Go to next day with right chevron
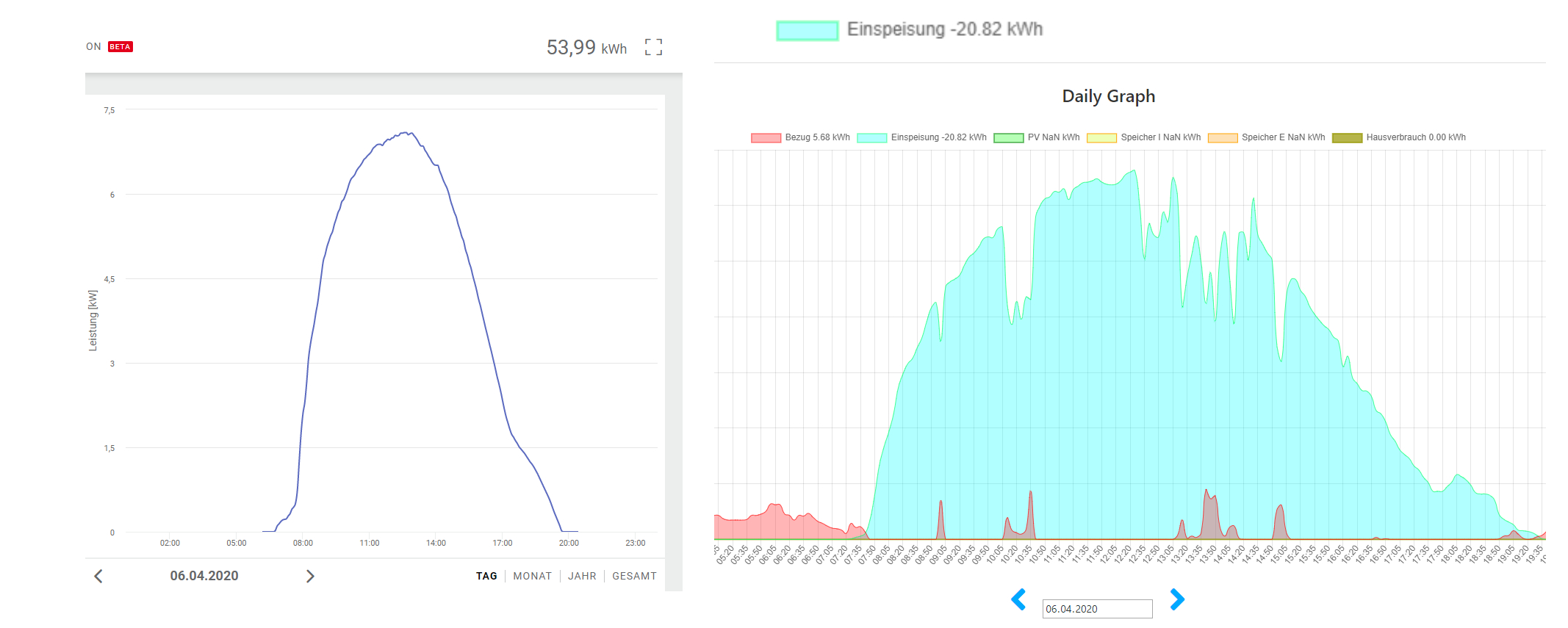 pos(310,577)
